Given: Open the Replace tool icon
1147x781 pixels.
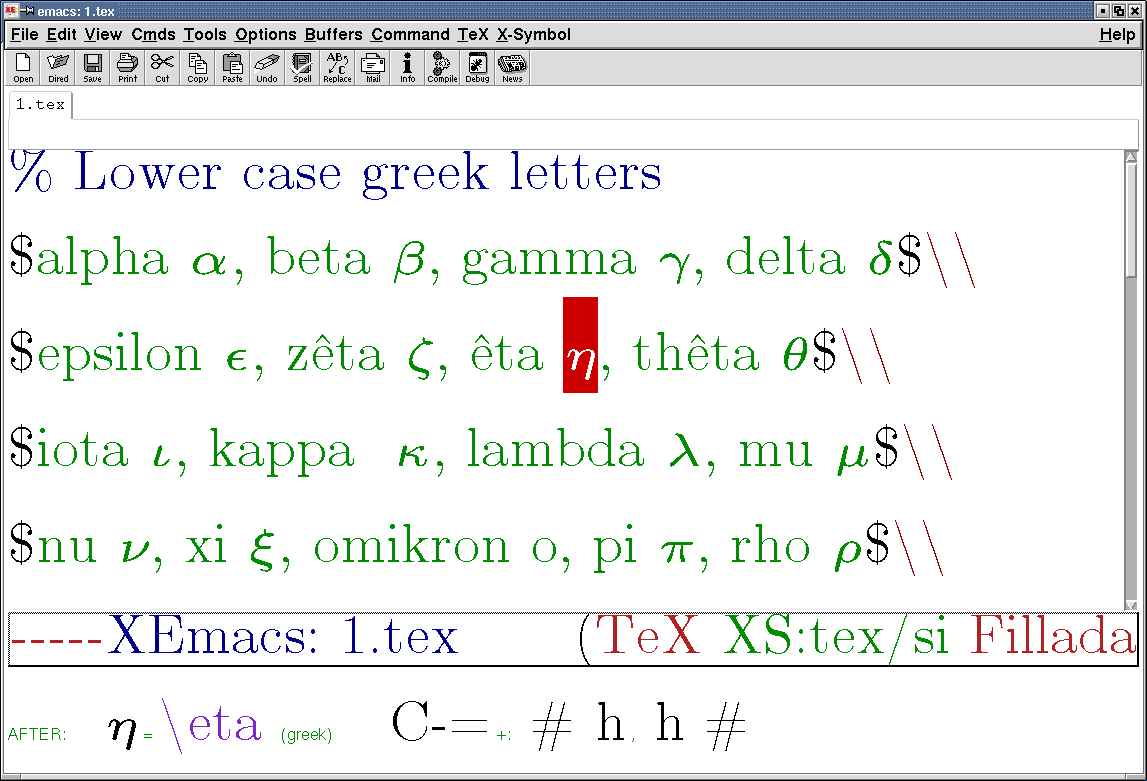Looking at the screenshot, I should coord(337,67).
